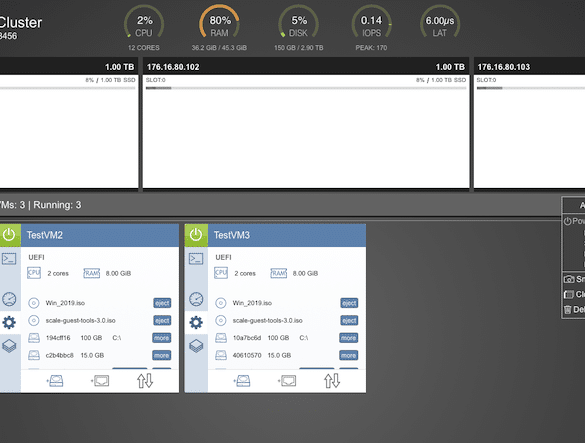
Task: Select node 176.16.80.103 header
Action: [529, 67]
